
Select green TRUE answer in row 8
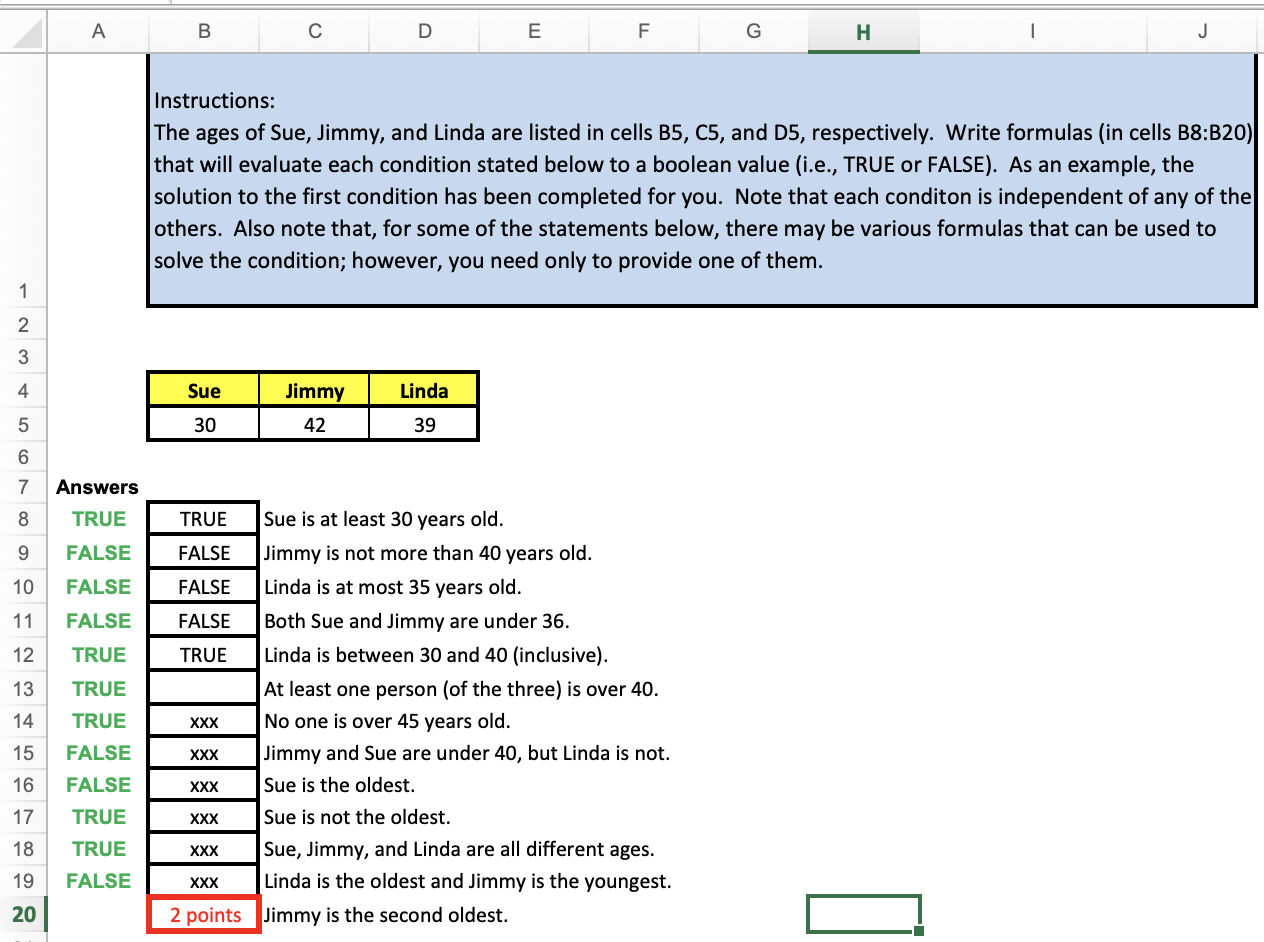pyautogui.click(x=99, y=519)
